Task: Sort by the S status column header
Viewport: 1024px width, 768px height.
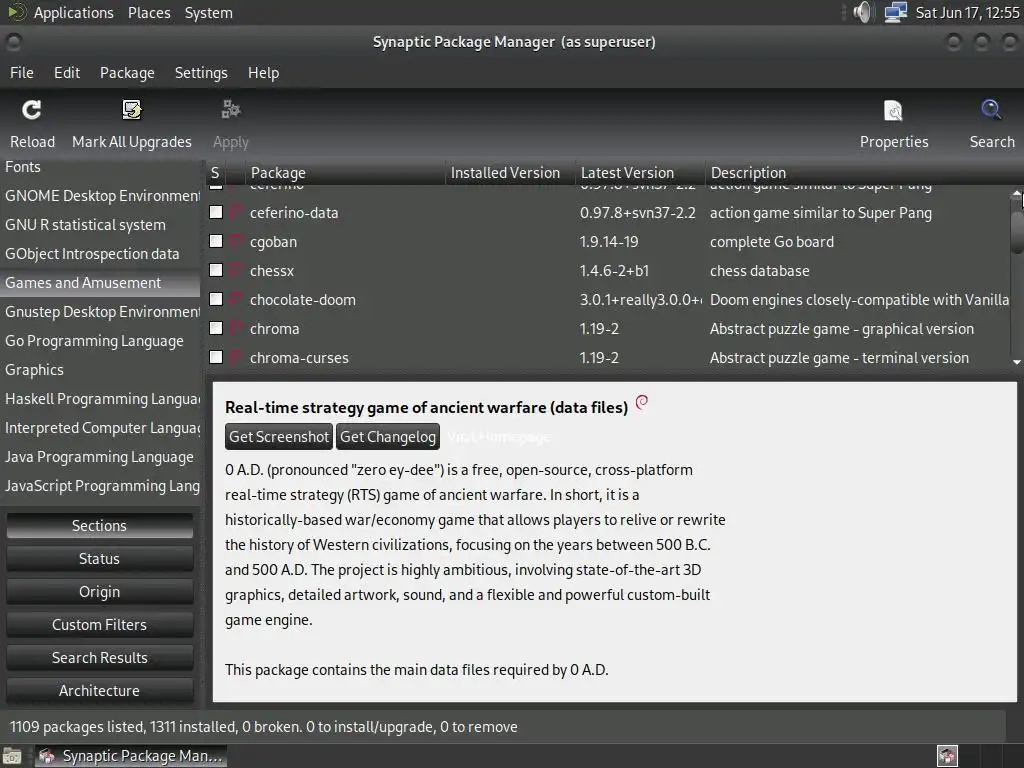Action: click(x=215, y=173)
